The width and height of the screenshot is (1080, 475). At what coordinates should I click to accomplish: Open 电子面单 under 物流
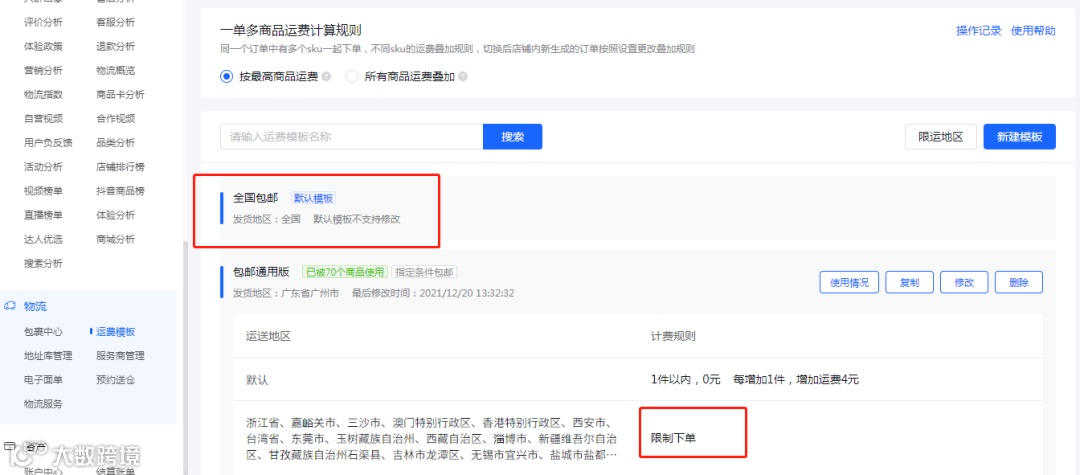(43, 380)
